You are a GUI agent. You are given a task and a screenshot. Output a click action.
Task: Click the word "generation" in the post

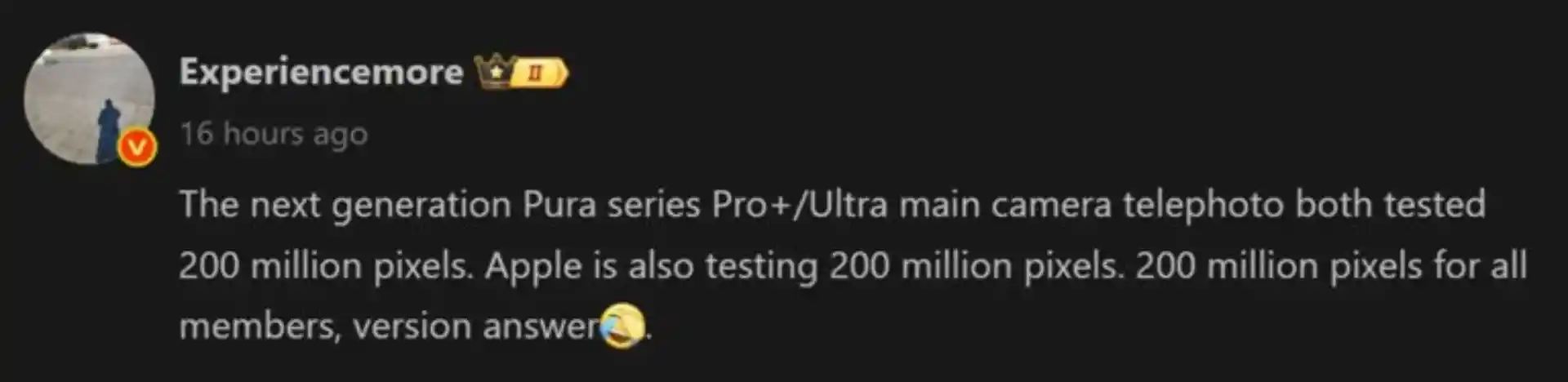(x=421, y=205)
